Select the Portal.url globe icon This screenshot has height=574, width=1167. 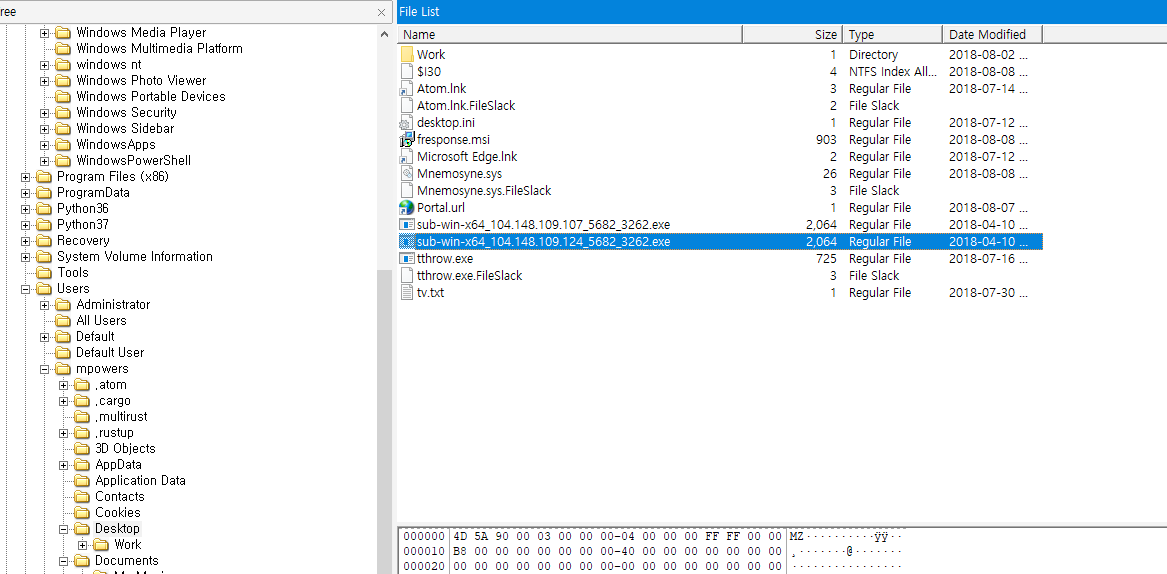pos(406,208)
